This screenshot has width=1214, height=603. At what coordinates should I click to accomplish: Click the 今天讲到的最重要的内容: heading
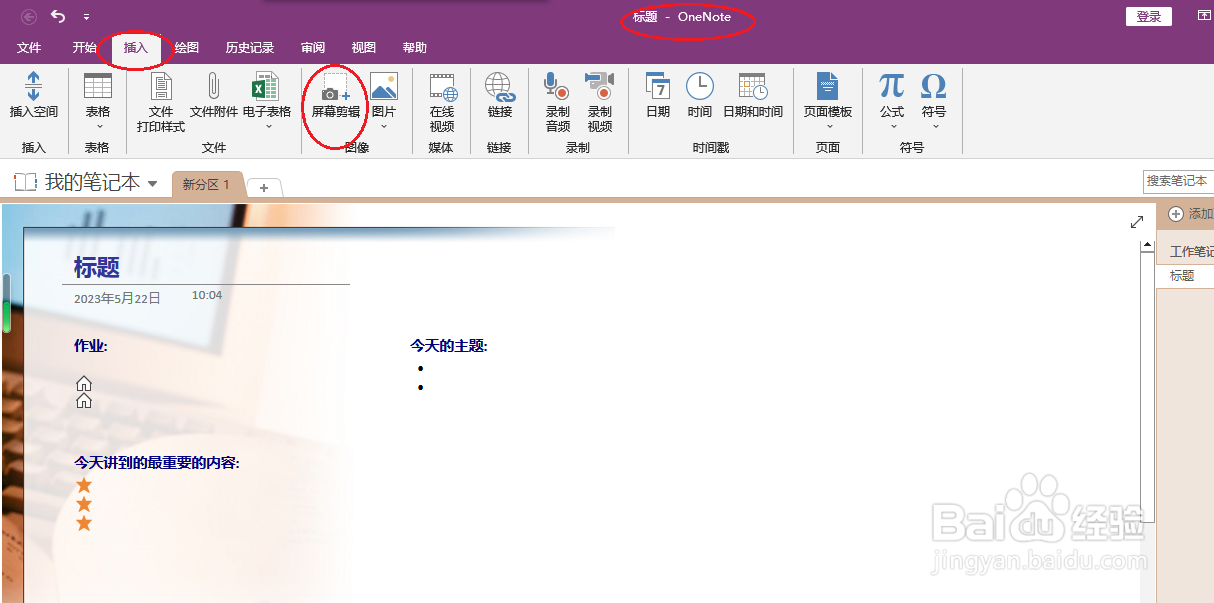(157, 463)
